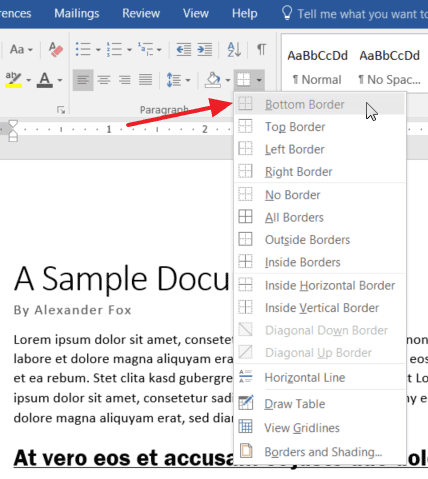The image size is (428, 479).
Task: Click the By Alexander Fox subtitle text
Action: [x=72, y=310]
